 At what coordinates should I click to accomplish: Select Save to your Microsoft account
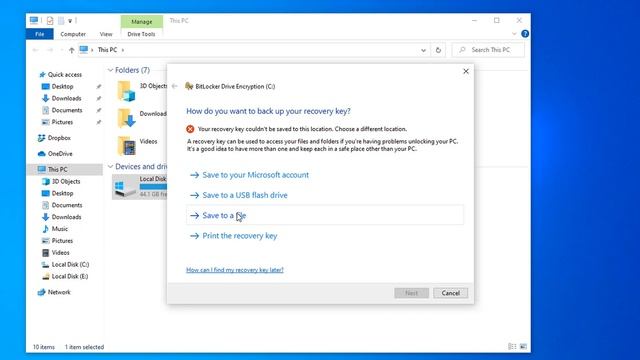[x=256, y=175]
